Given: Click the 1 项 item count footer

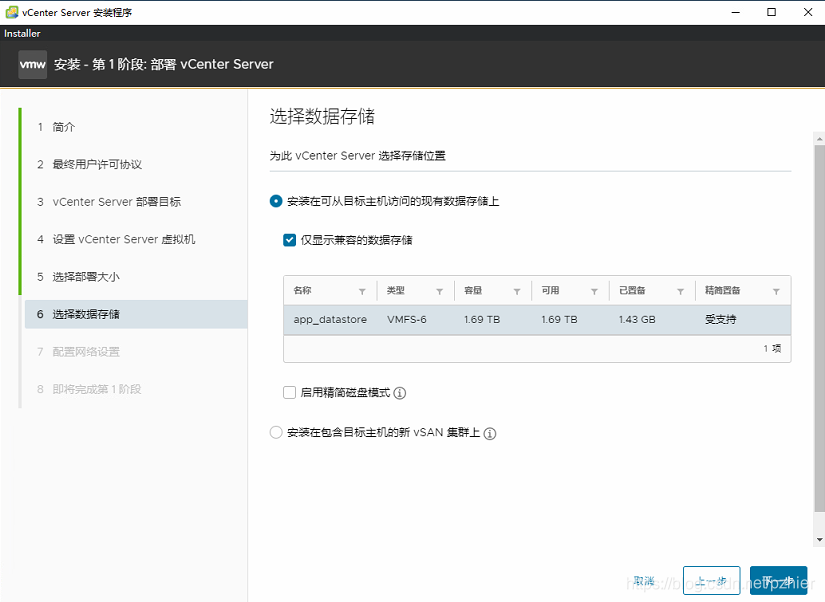Looking at the screenshot, I should (772, 348).
